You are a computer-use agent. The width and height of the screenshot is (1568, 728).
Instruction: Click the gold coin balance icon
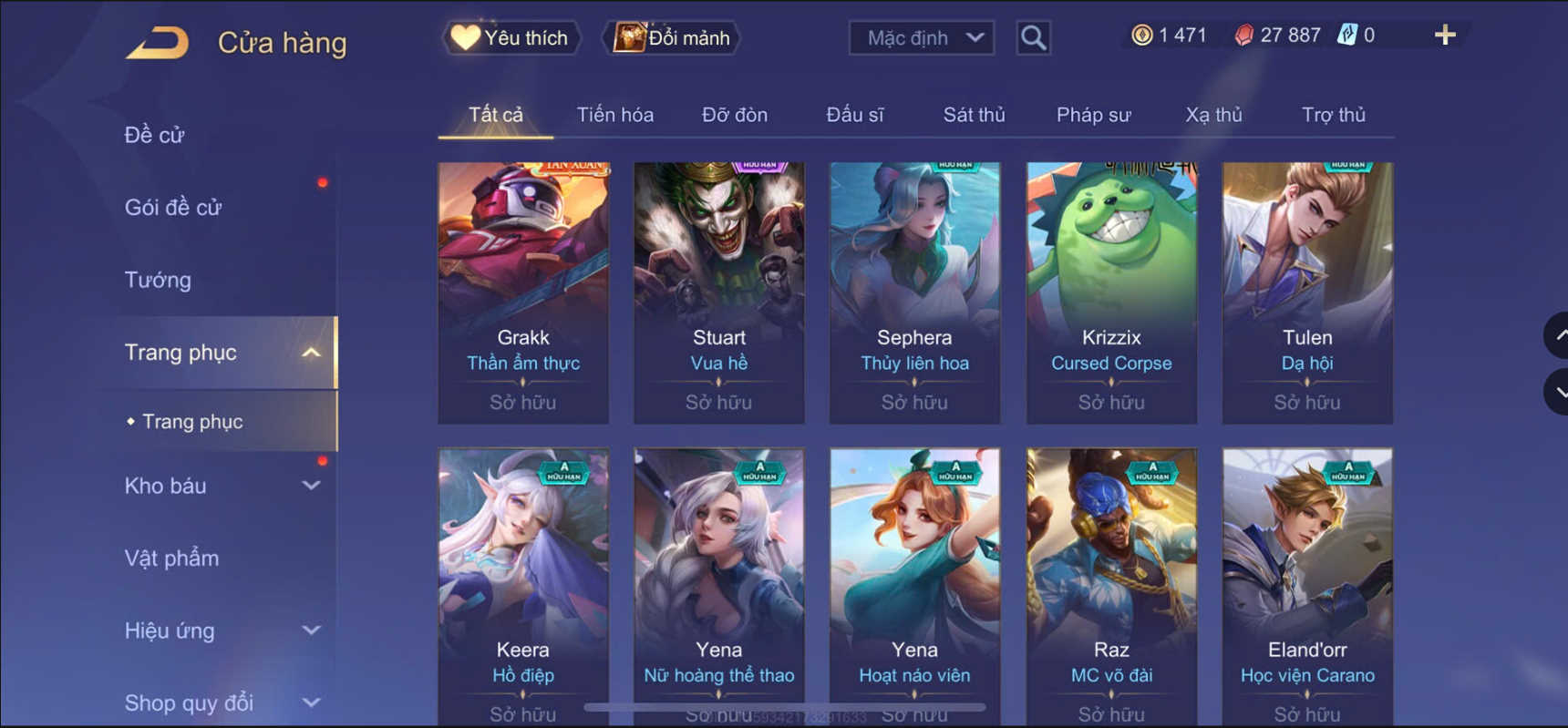pos(1141,36)
